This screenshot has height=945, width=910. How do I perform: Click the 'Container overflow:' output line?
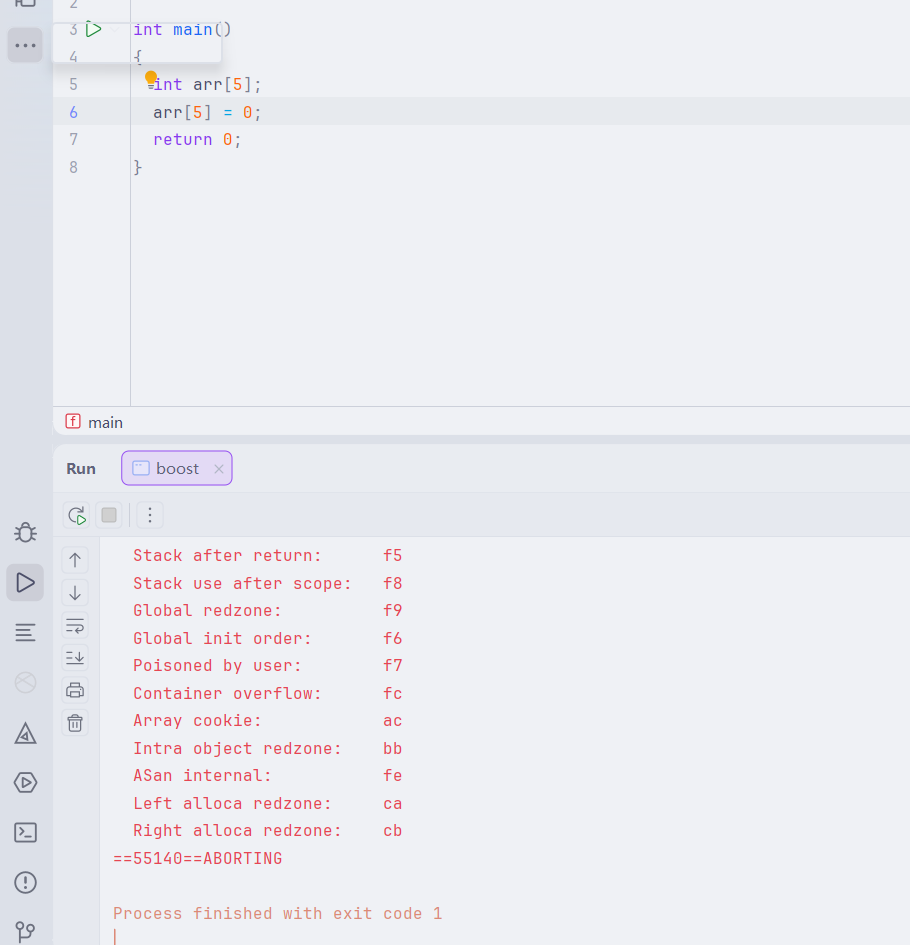268,693
